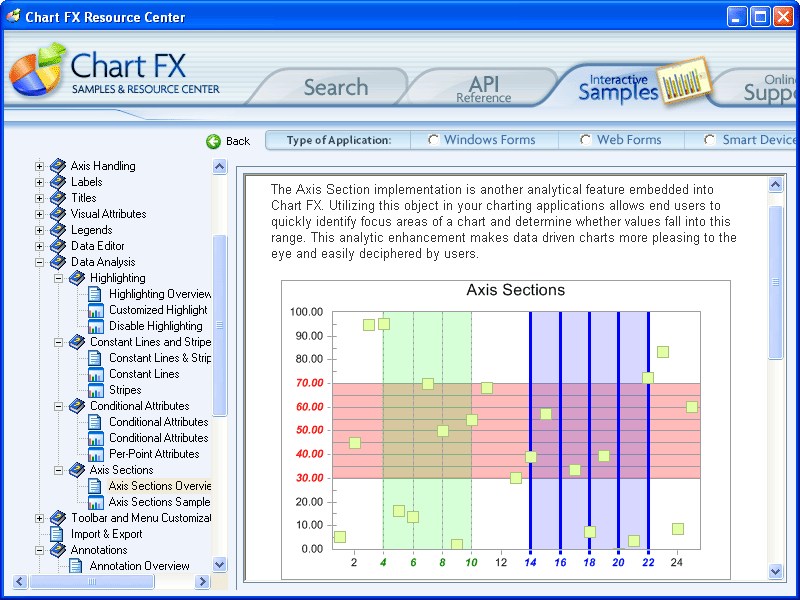This screenshot has width=800, height=600.
Task: Click content pane scroll down arrow
Action: click(776, 571)
